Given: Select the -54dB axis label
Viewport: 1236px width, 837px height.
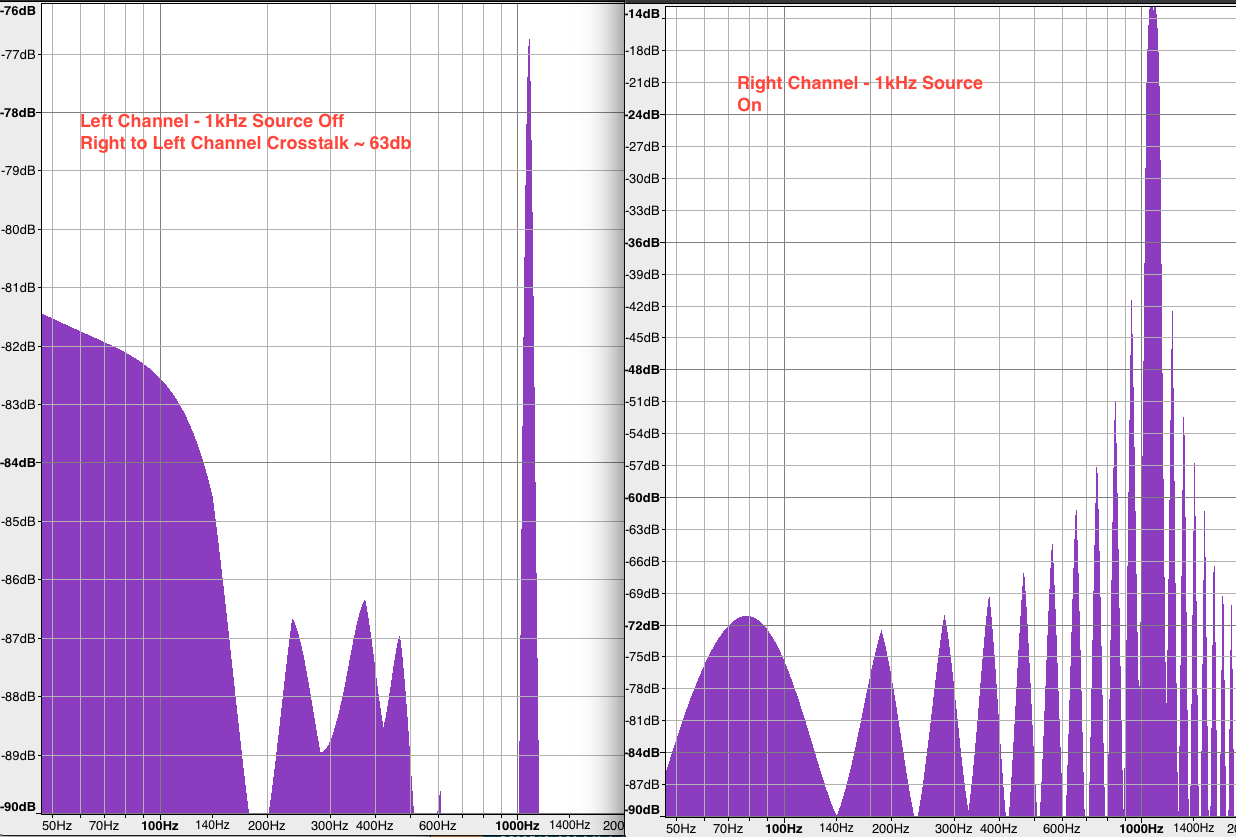Looking at the screenshot, I should 642,433.
